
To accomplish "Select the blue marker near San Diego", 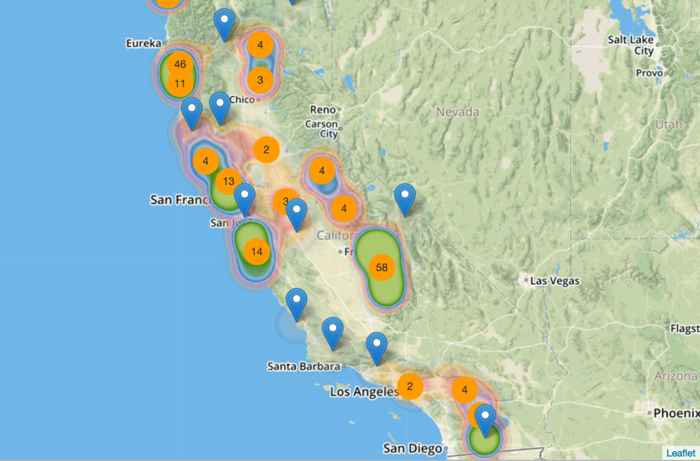I will [x=485, y=419].
